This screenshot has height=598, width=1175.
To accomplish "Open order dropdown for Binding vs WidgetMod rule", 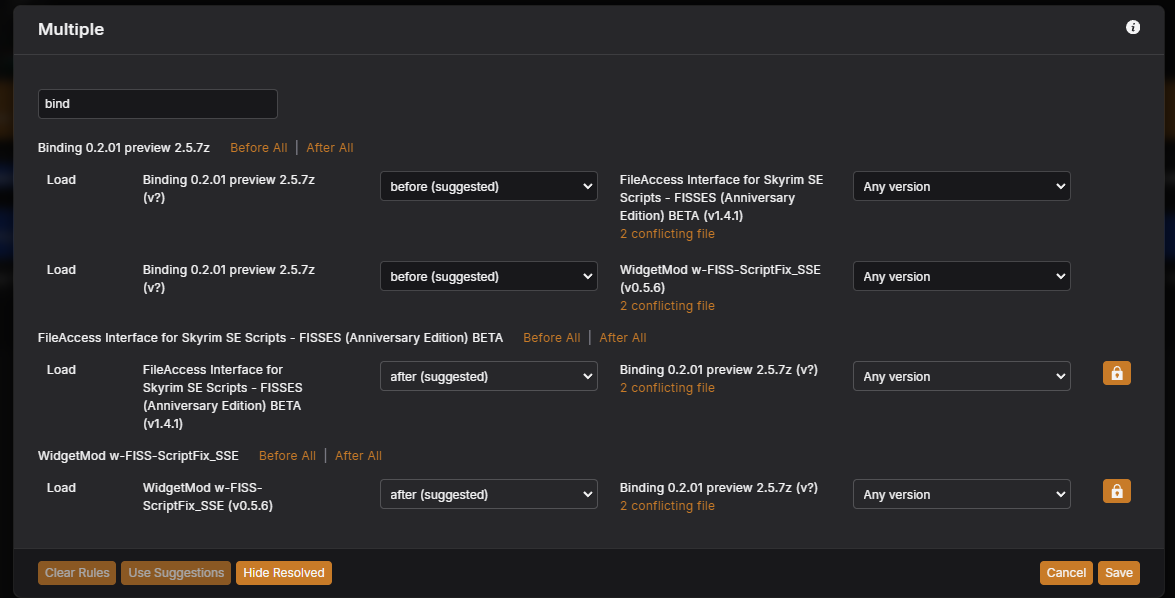I will pos(489,277).
